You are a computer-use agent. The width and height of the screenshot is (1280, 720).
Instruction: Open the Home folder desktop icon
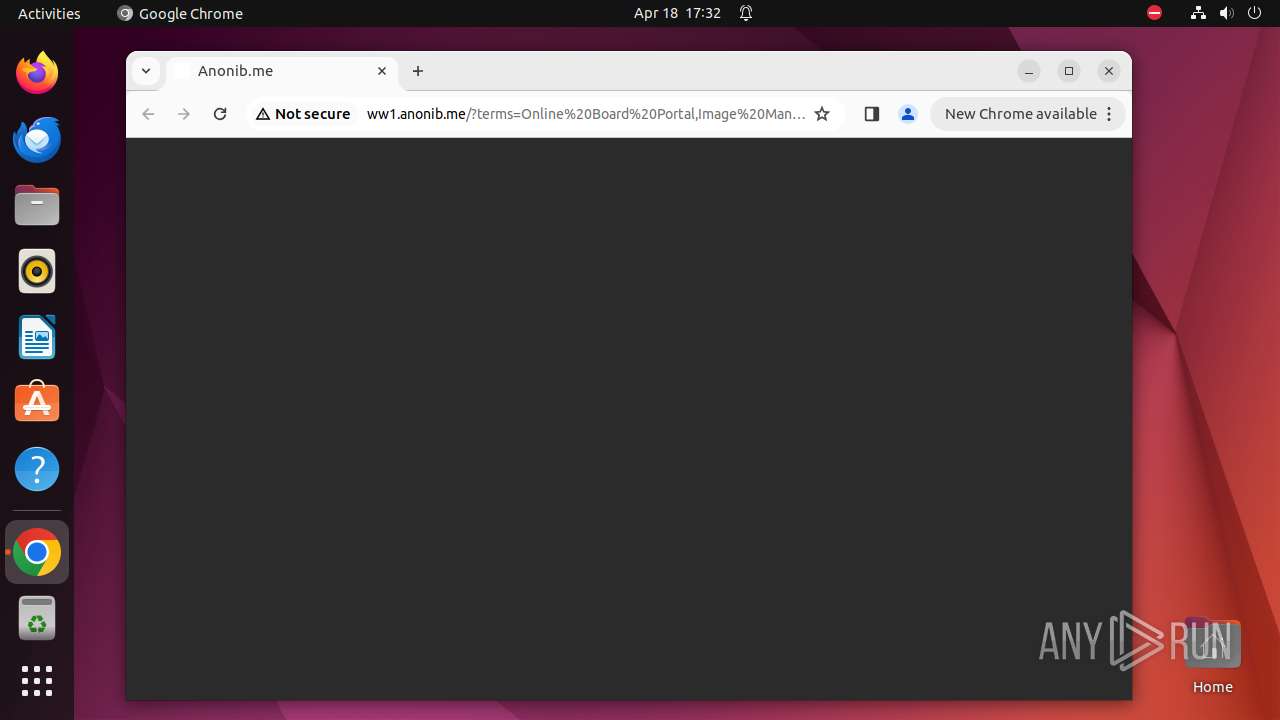[x=1212, y=657]
